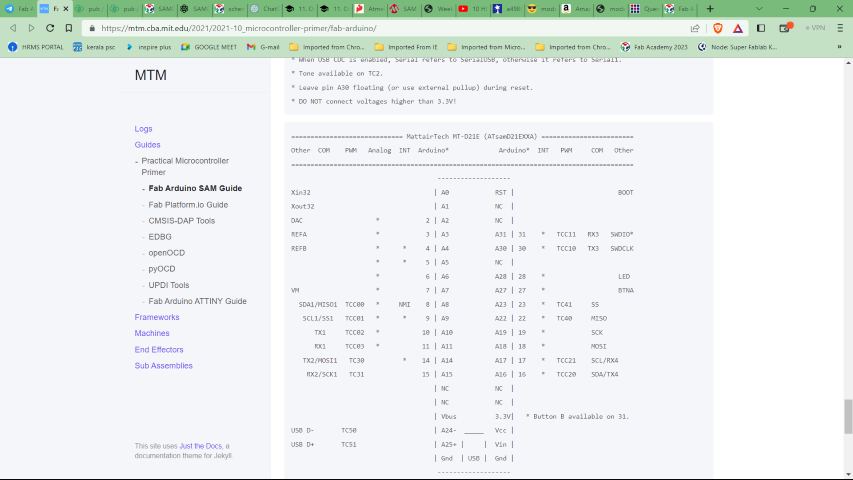
Task: Open CMSIS-DAP Tools page
Action: (182, 221)
